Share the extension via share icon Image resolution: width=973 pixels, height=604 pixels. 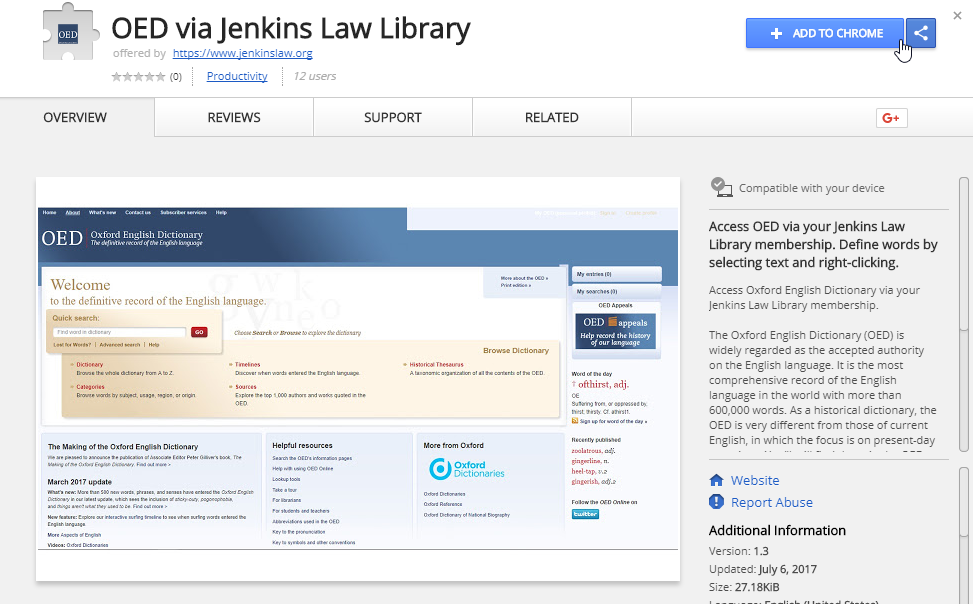pyautogui.click(x=921, y=34)
